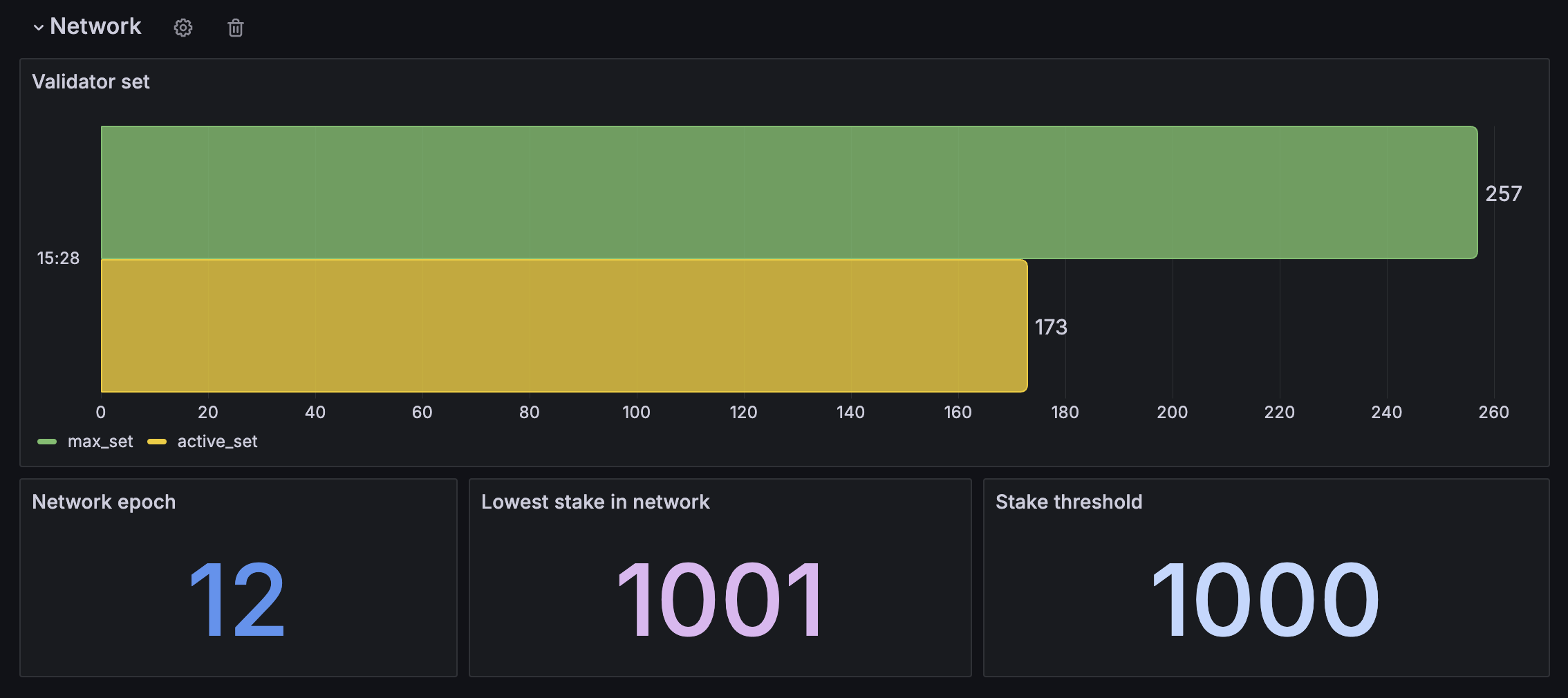Viewport: 1568px width, 698px height.
Task: Click the x-axis tick label 260
Action: (x=1493, y=413)
